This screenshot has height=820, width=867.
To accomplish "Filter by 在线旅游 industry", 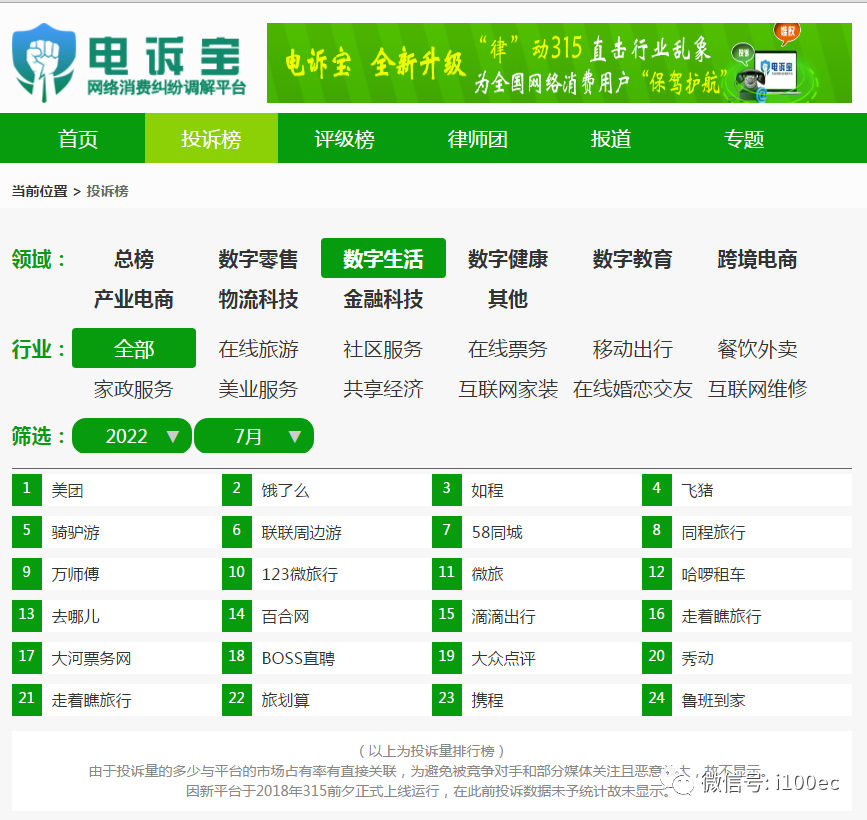I will point(258,349).
